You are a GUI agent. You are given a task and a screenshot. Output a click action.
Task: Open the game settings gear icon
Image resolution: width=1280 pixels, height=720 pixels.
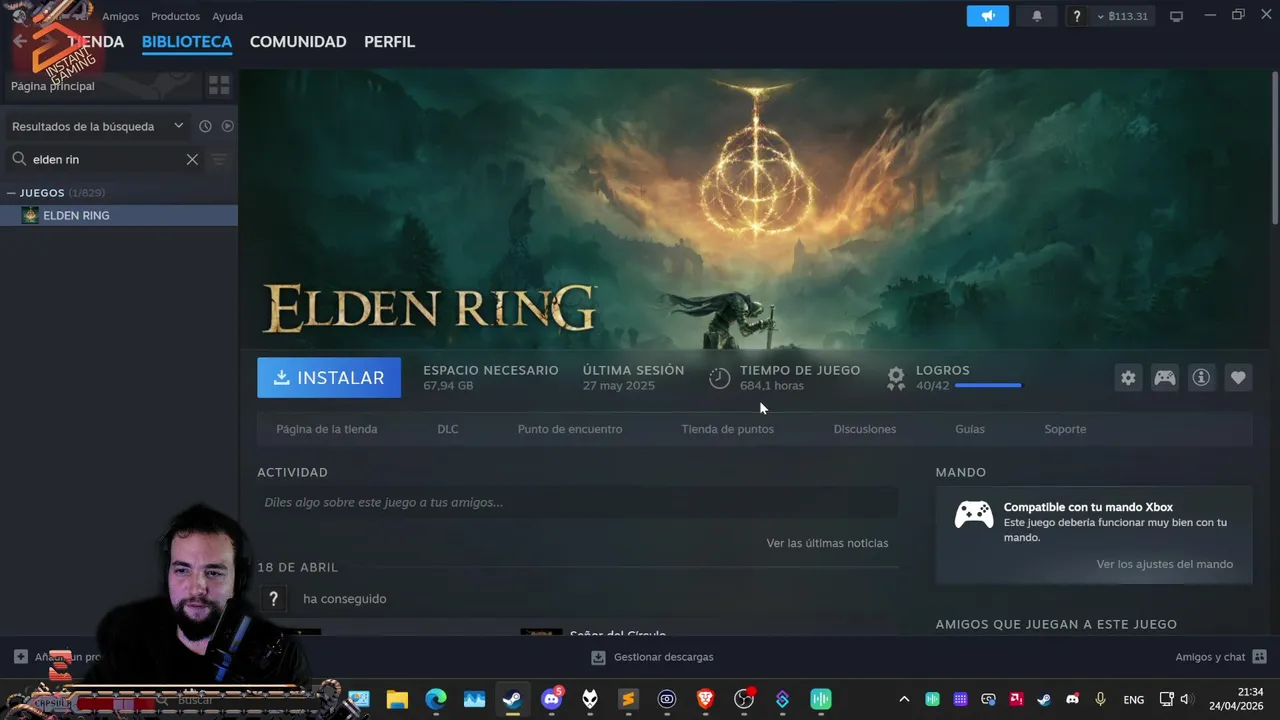(x=1128, y=378)
